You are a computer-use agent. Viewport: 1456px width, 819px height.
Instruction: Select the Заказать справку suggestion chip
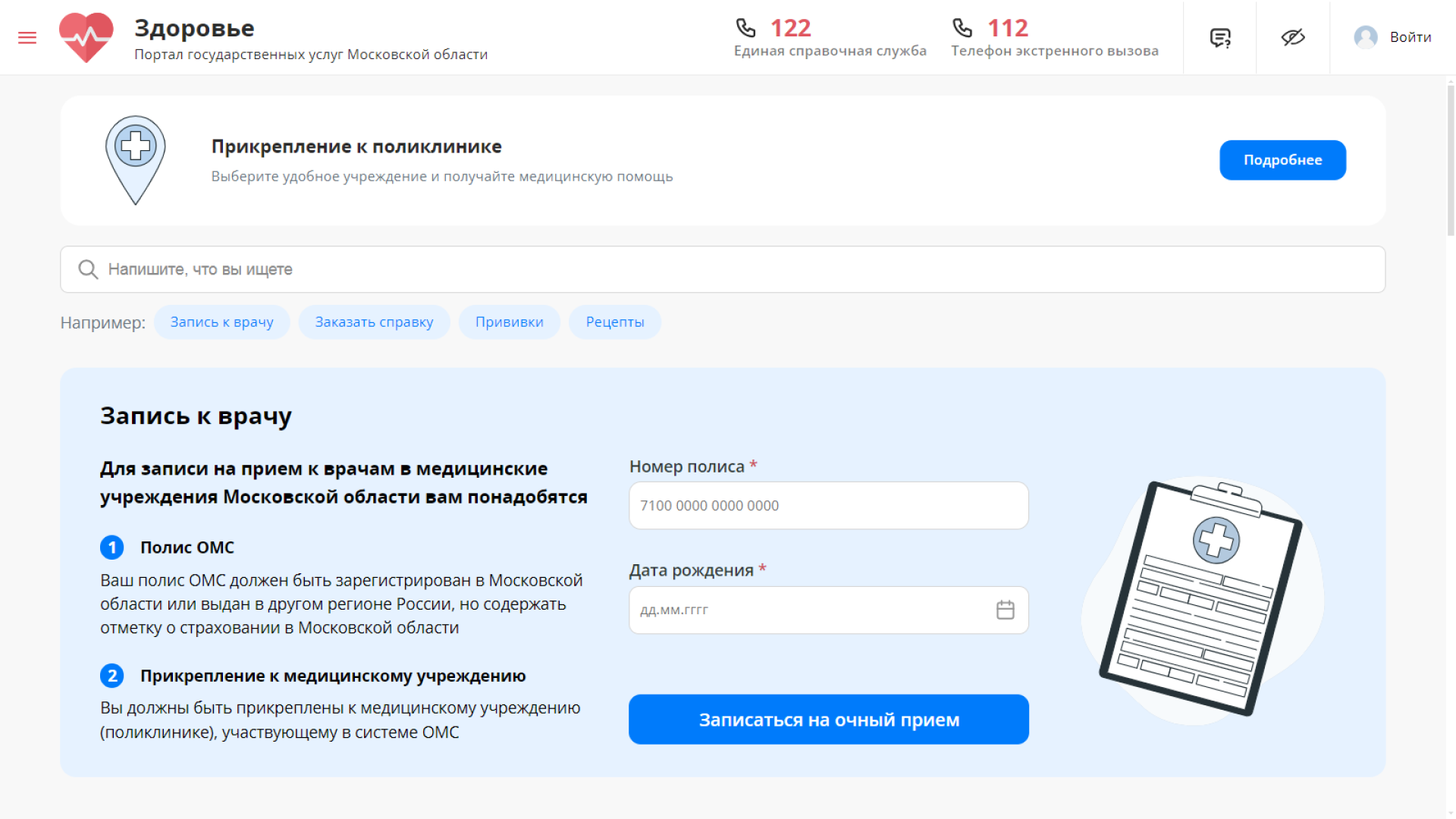pyautogui.click(x=374, y=322)
